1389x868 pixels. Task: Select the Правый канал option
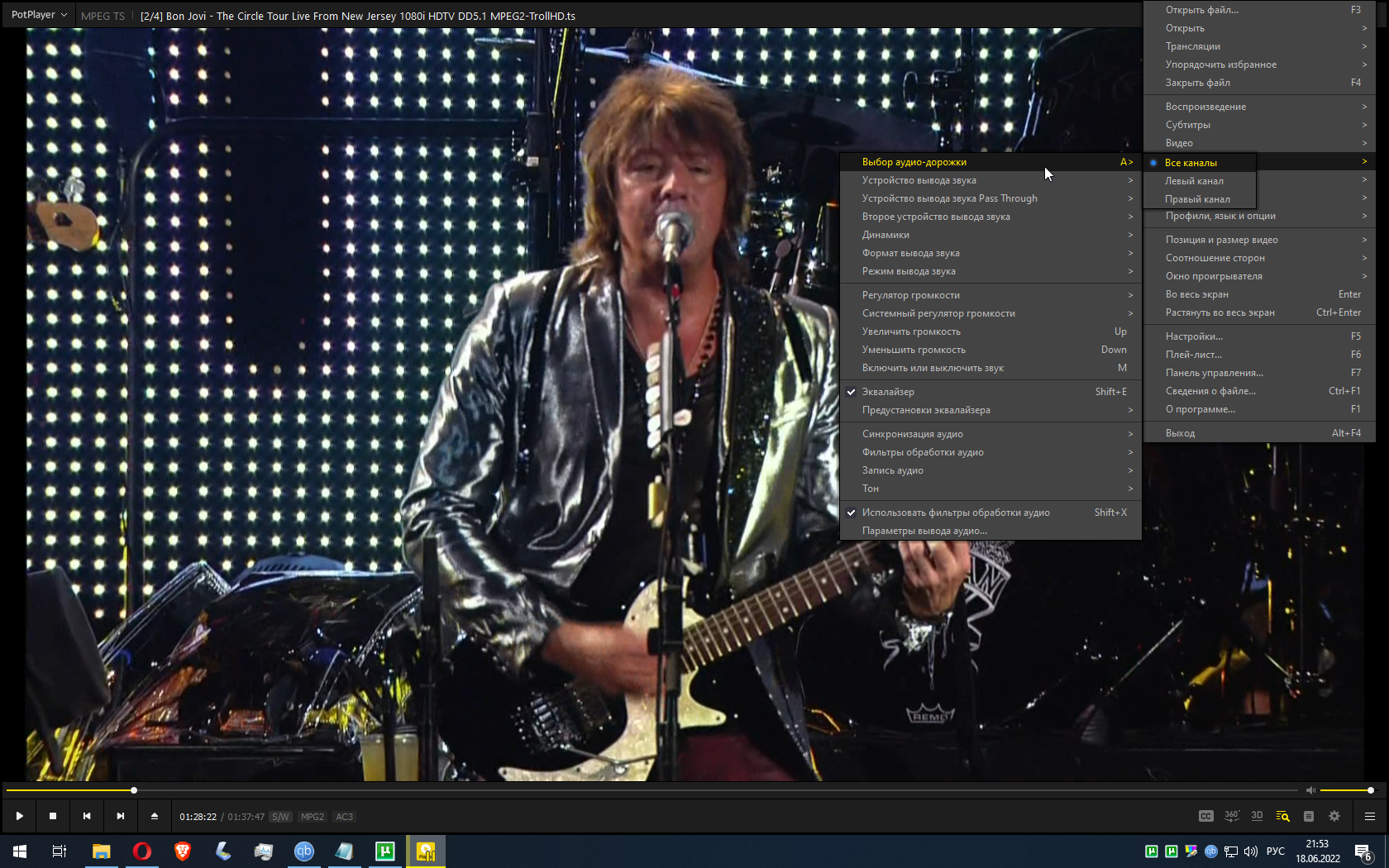pyautogui.click(x=1200, y=199)
